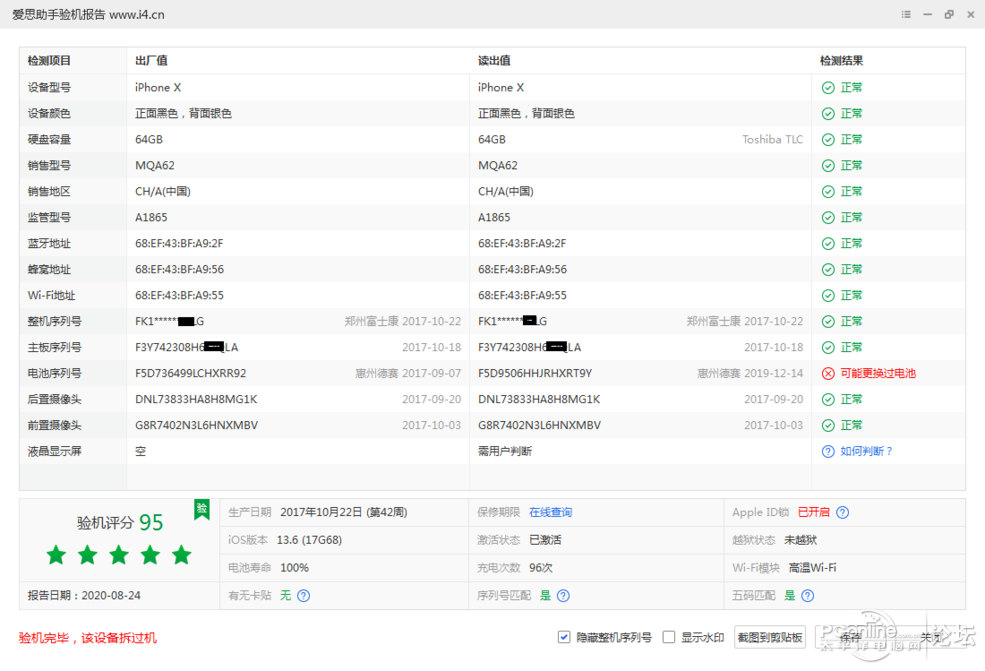Click the green check icon for 销售地区
The width and height of the screenshot is (985, 671).
[x=828, y=192]
